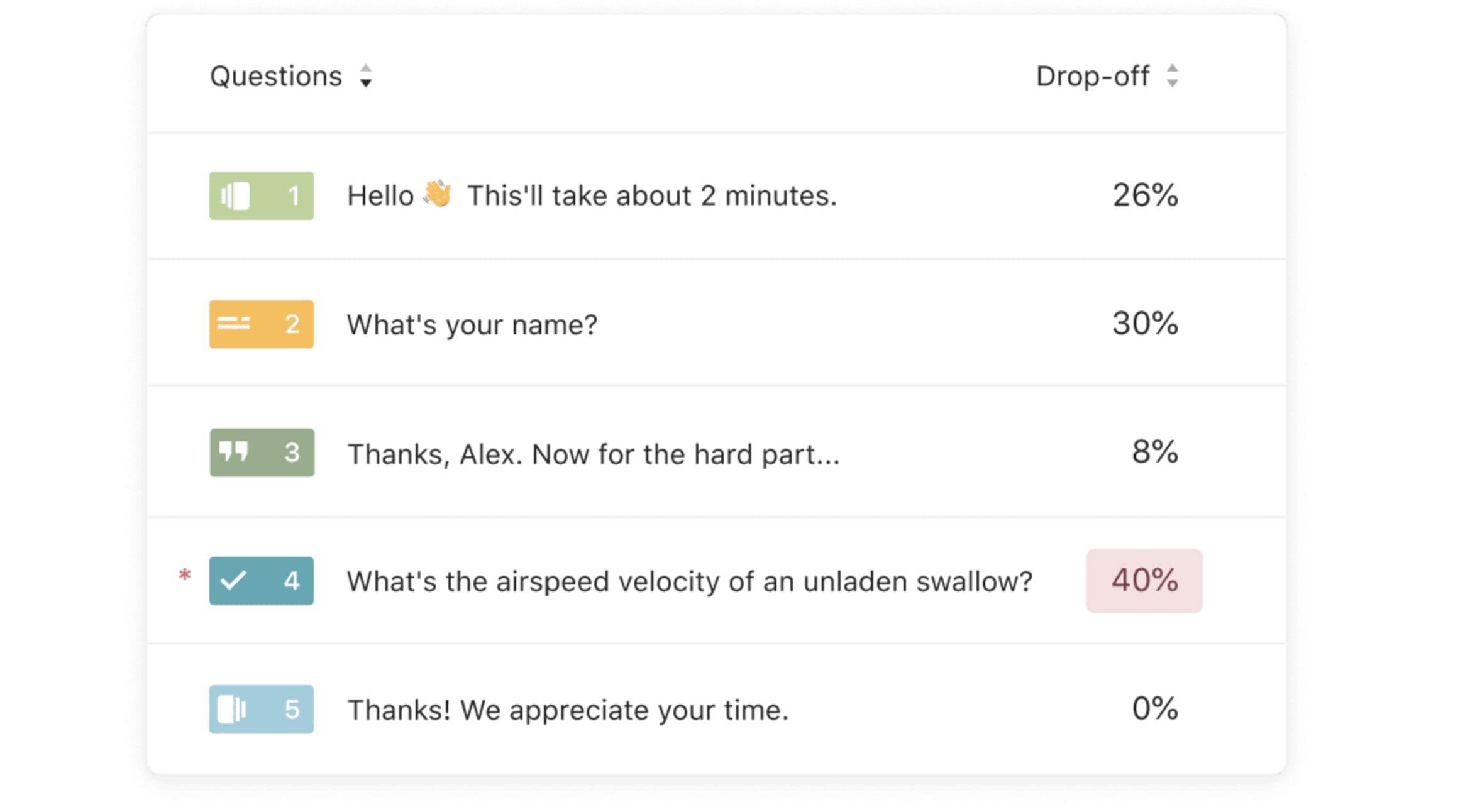Click the teal checkmark icon for question 4
Viewport: 1470px width, 812px height.
pyautogui.click(x=233, y=580)
